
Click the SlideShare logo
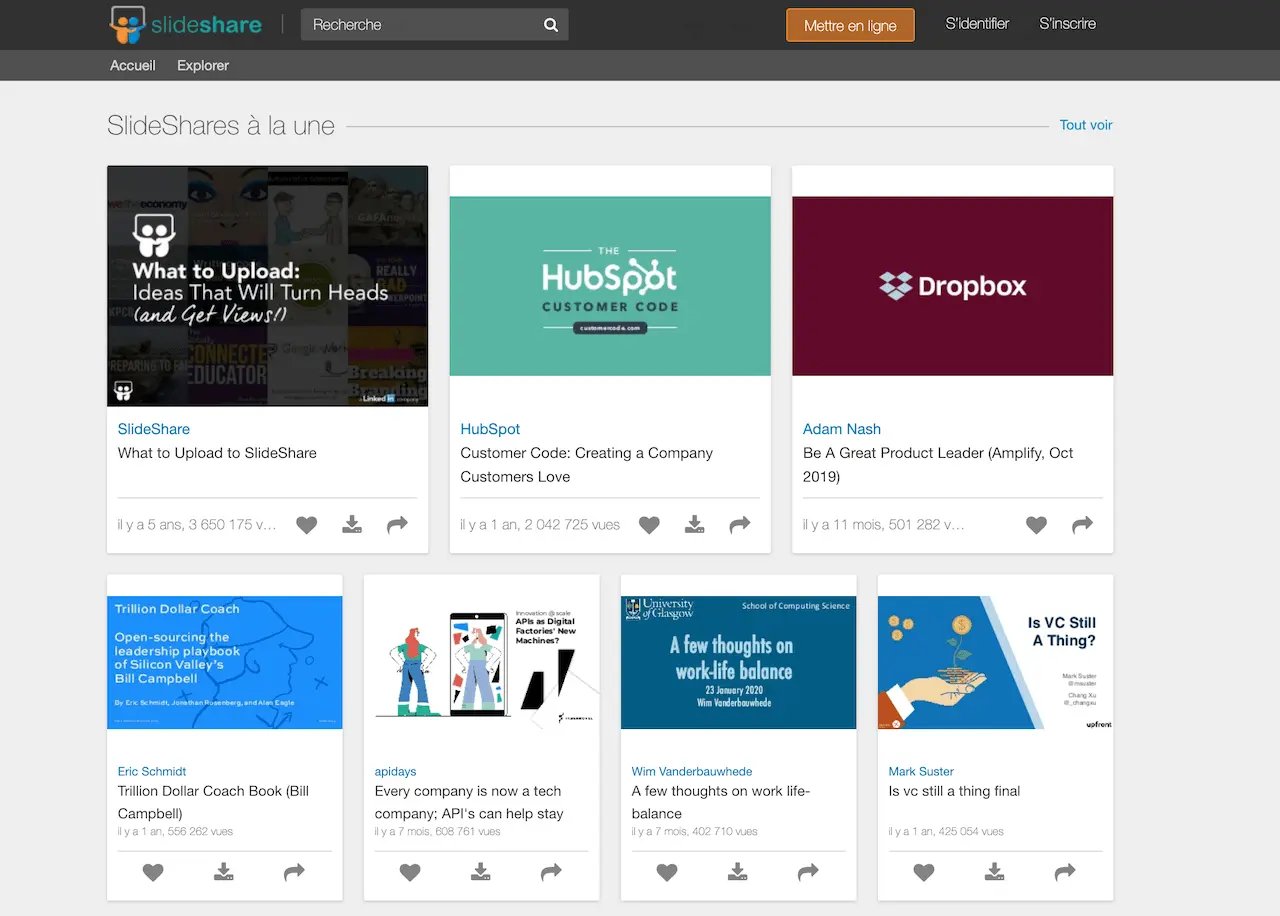coord(186,24)
